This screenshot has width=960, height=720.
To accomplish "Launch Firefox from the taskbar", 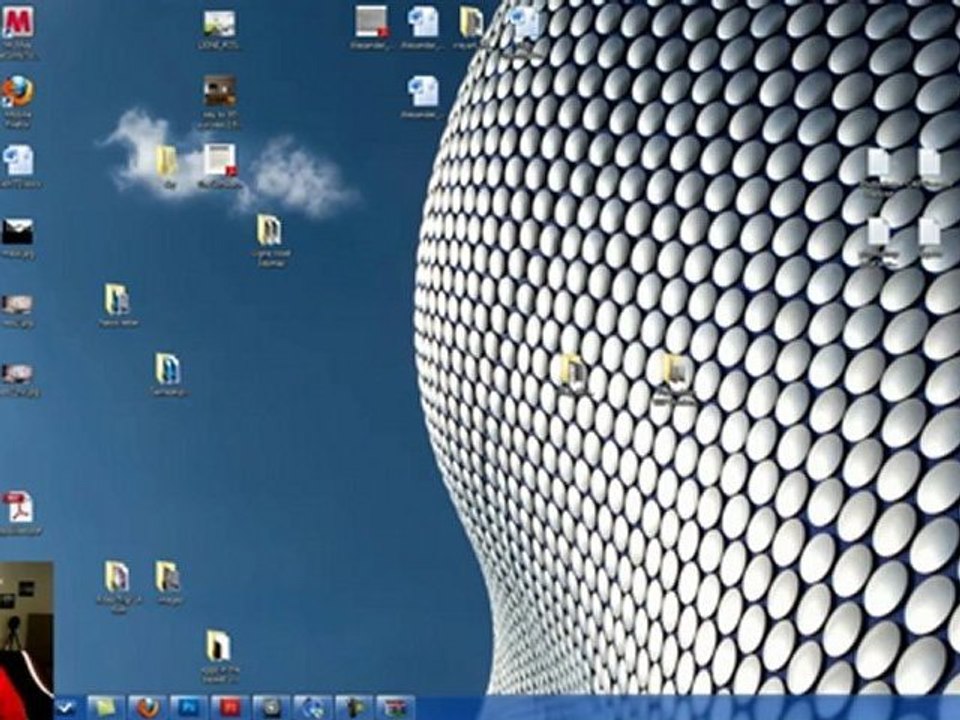I will tap(147, 708).
